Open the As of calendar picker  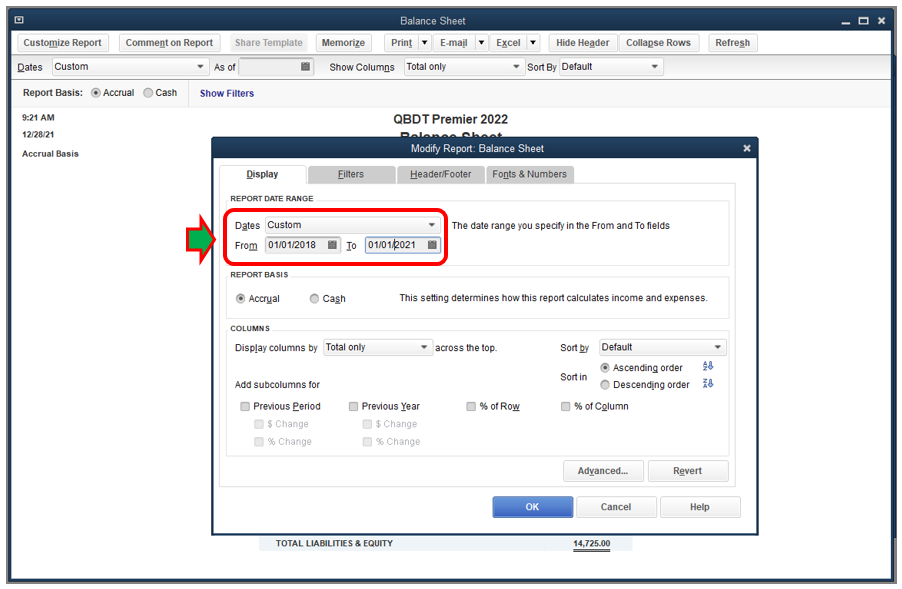click(x=305, y=67)
